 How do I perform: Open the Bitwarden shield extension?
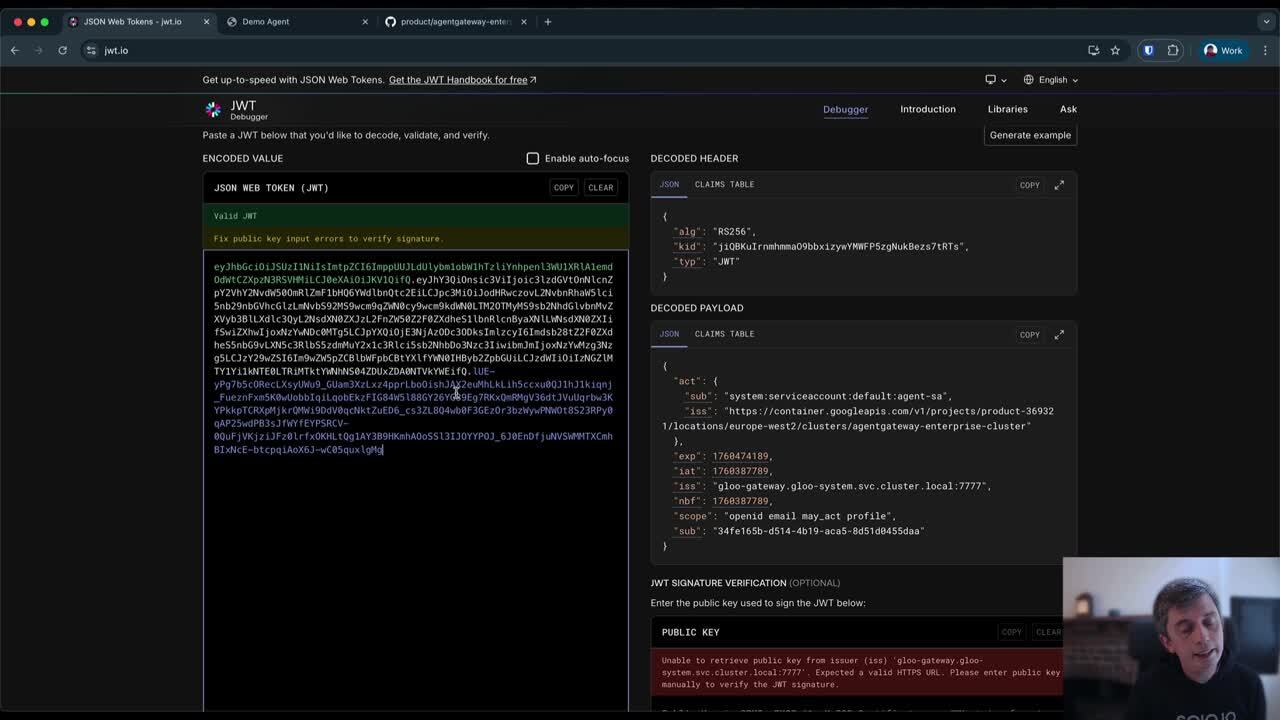pyautogui.click(x=1148, y=50)
